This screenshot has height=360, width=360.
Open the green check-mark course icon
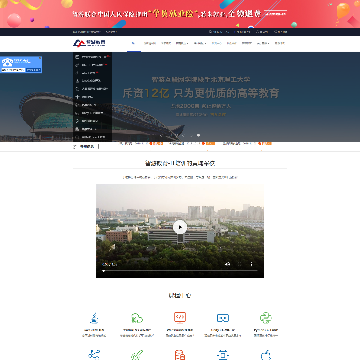pyautogui.click(x=137, y=355)
